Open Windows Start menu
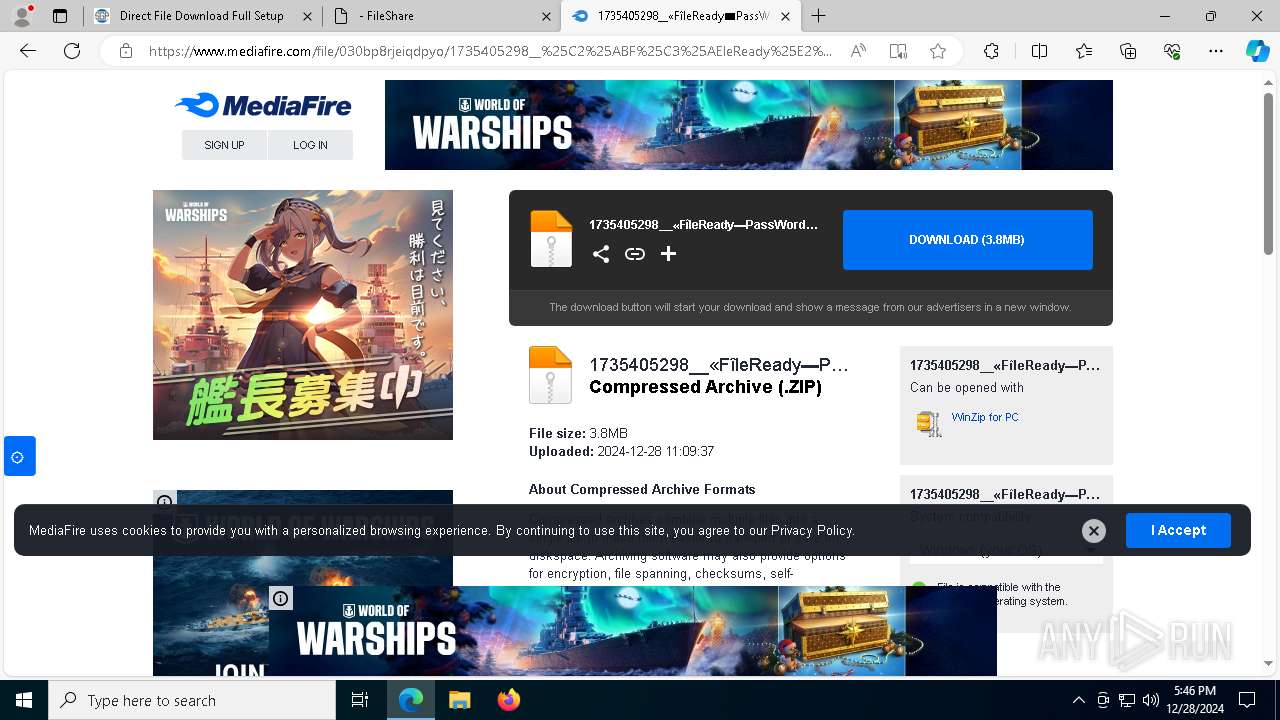This screenshot has height=720, width=1280. coord(24,700)
